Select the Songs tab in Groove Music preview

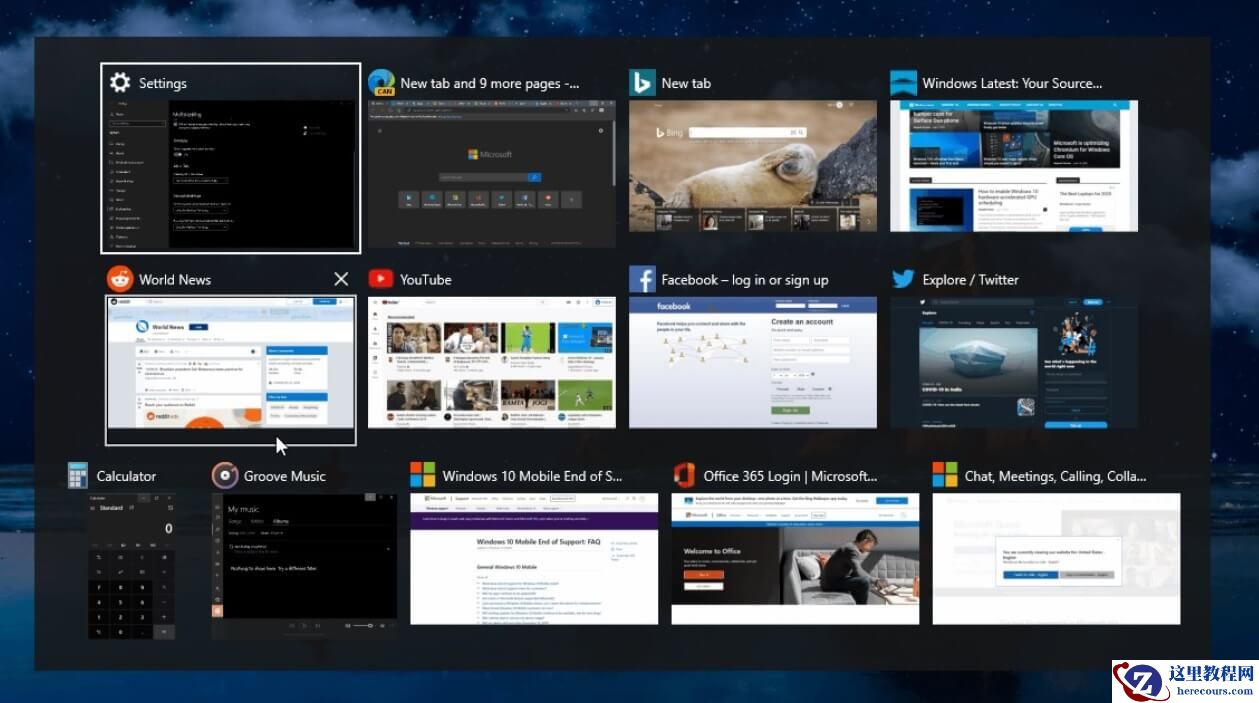236,521
